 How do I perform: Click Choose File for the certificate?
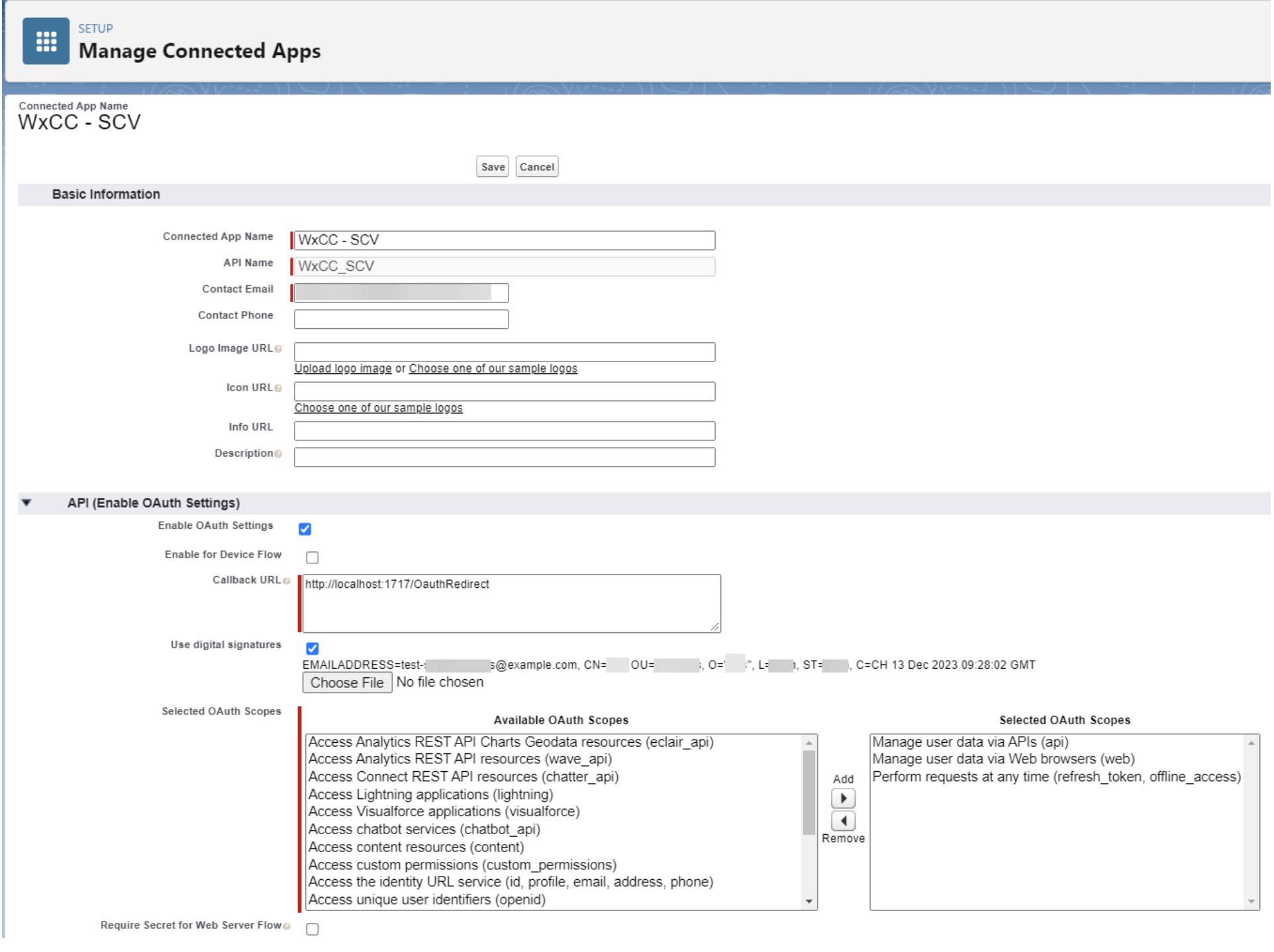[x=348, y=684]
